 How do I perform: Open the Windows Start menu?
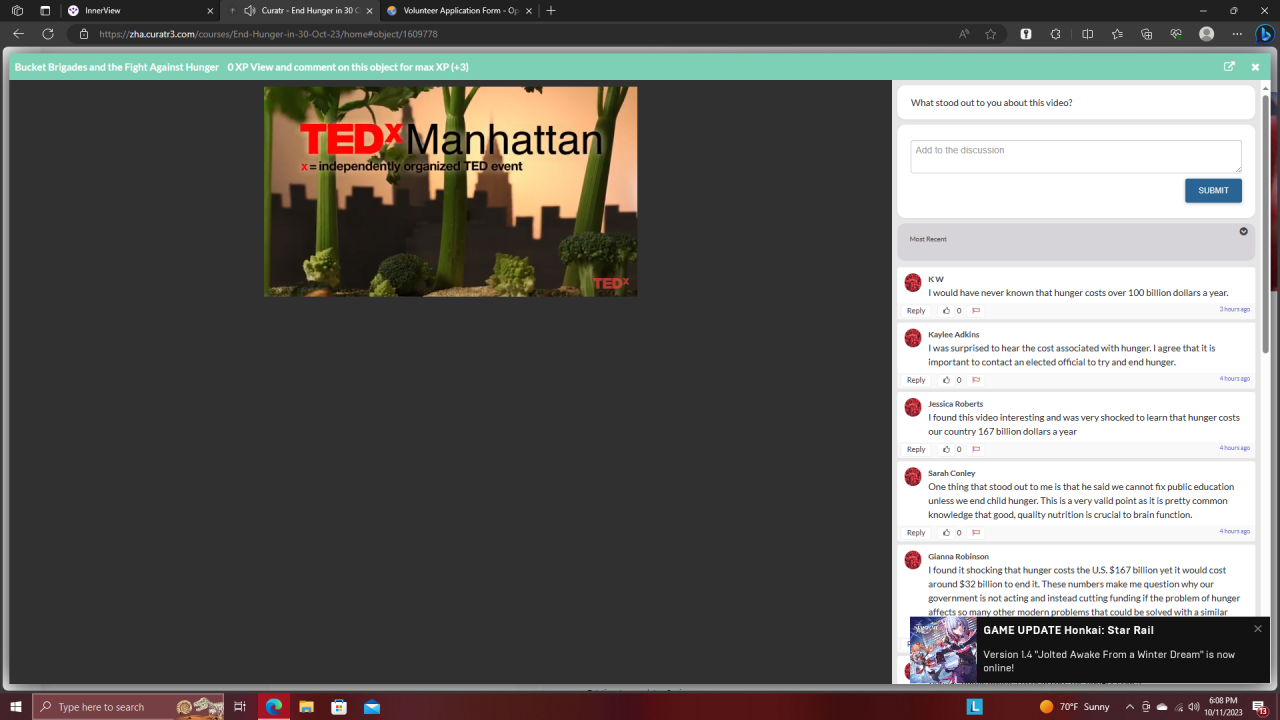16,707
